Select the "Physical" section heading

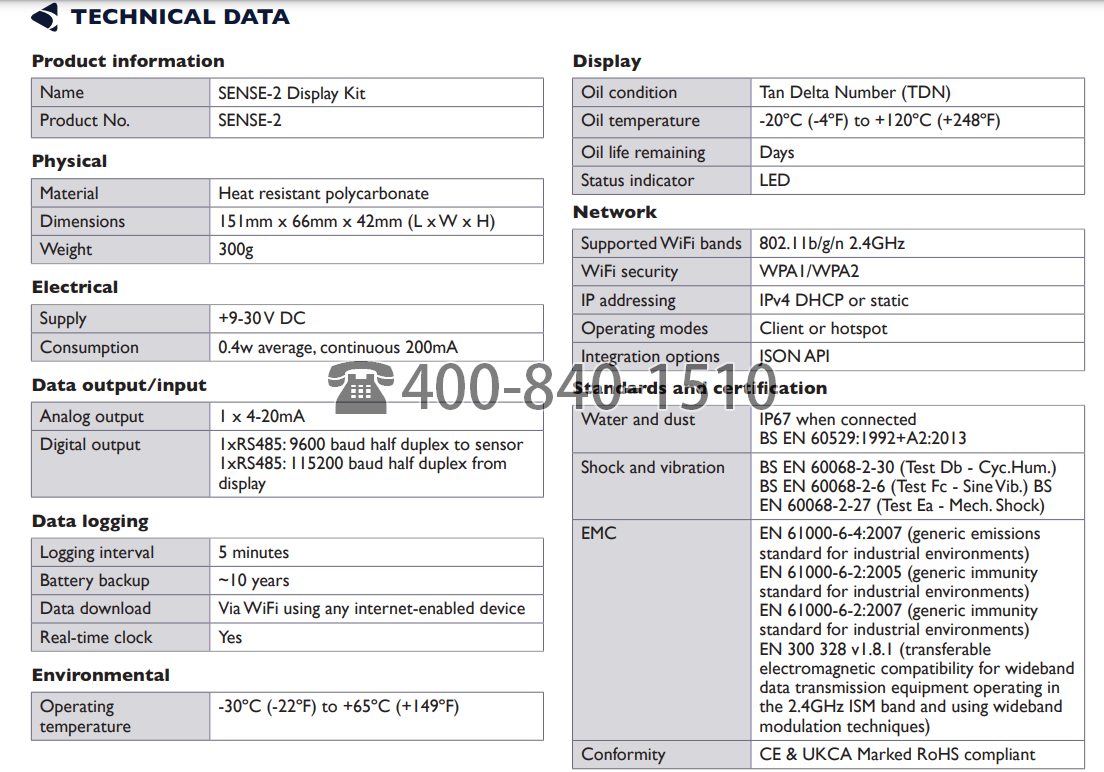69,161
